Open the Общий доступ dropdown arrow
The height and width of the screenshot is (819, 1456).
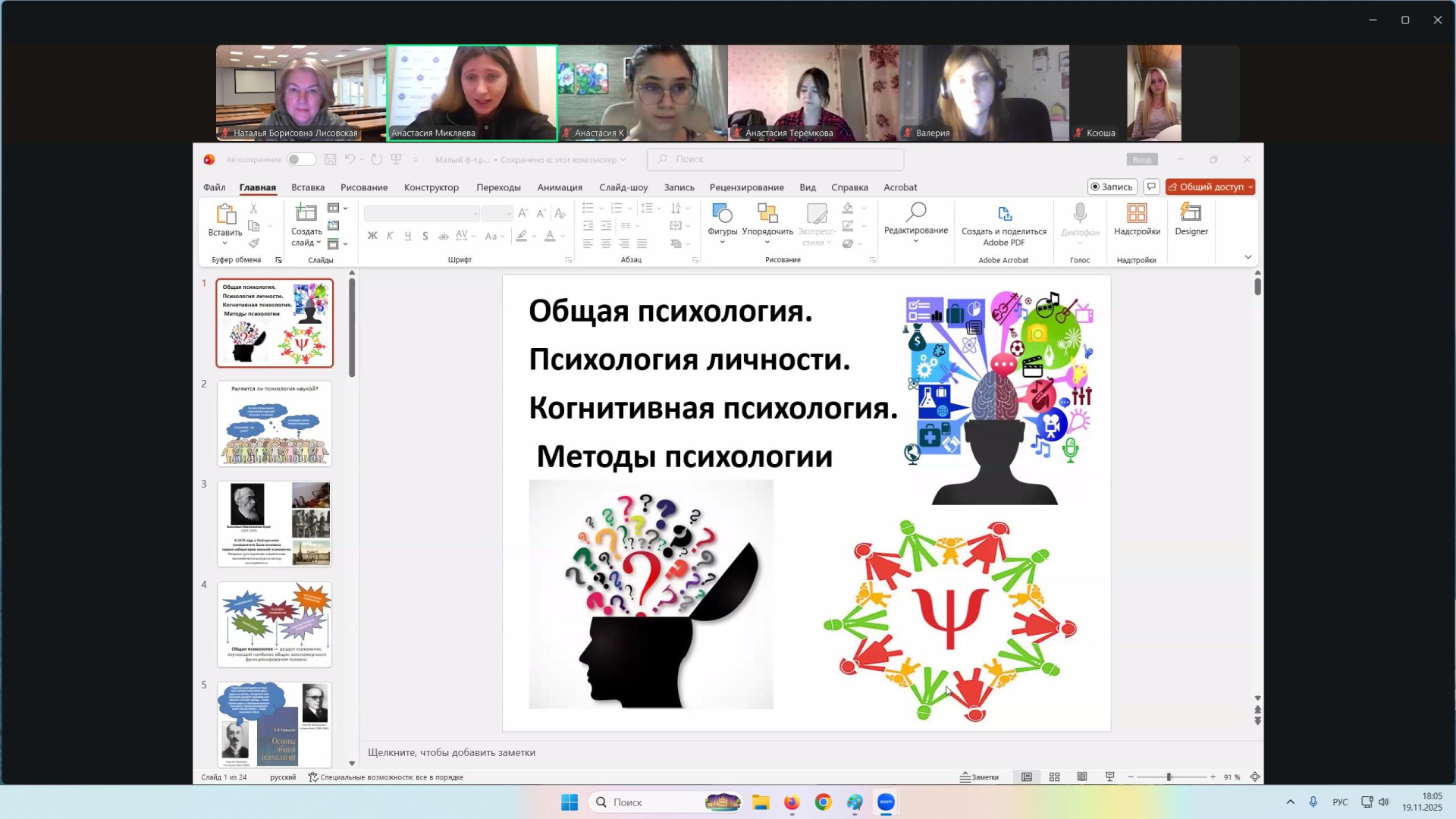coord(1250,187)
